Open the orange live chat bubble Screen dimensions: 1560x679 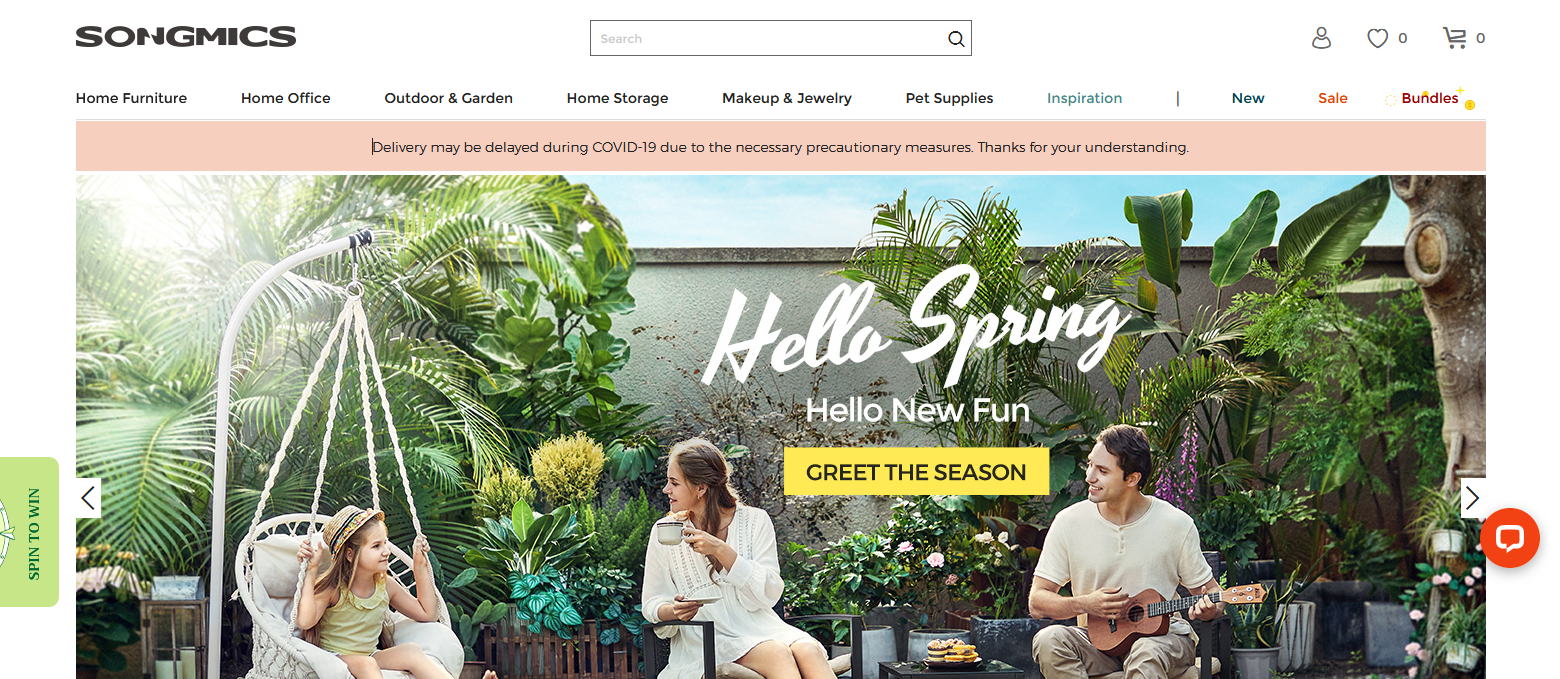(x=1509, y=538)
